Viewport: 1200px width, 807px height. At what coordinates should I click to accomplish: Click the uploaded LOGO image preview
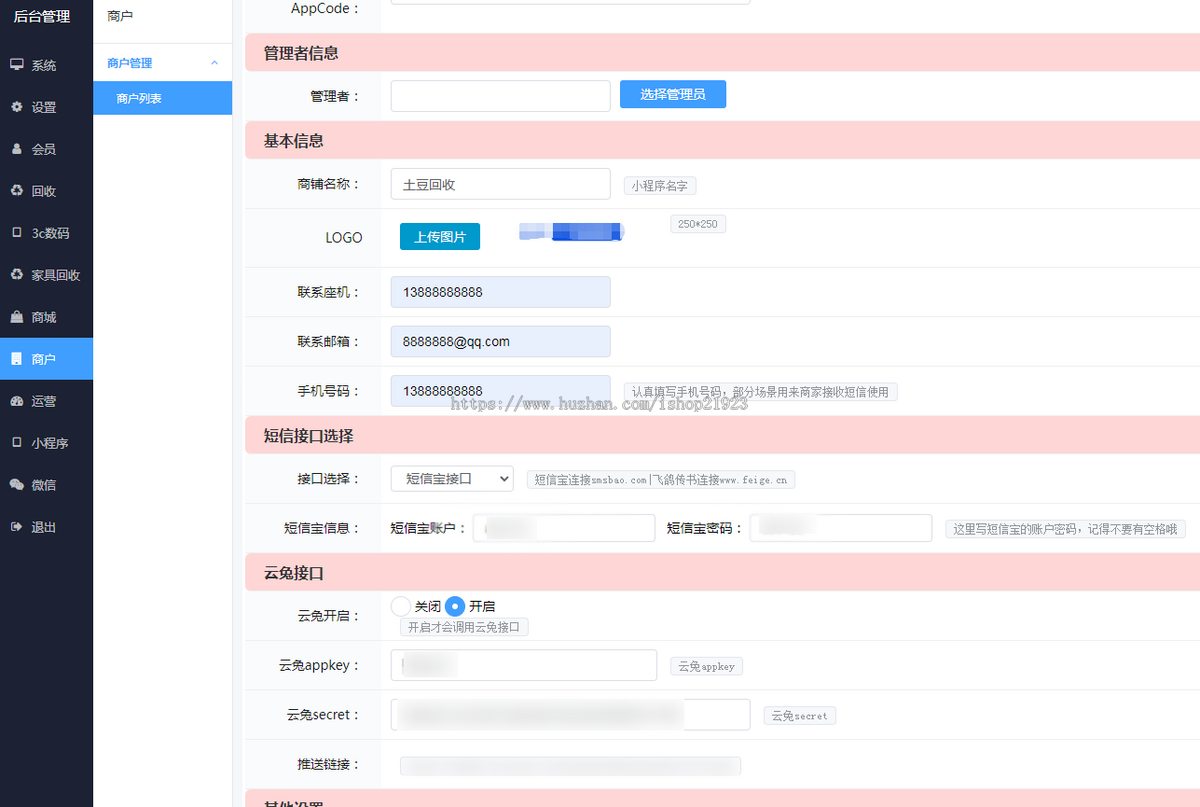571,232
